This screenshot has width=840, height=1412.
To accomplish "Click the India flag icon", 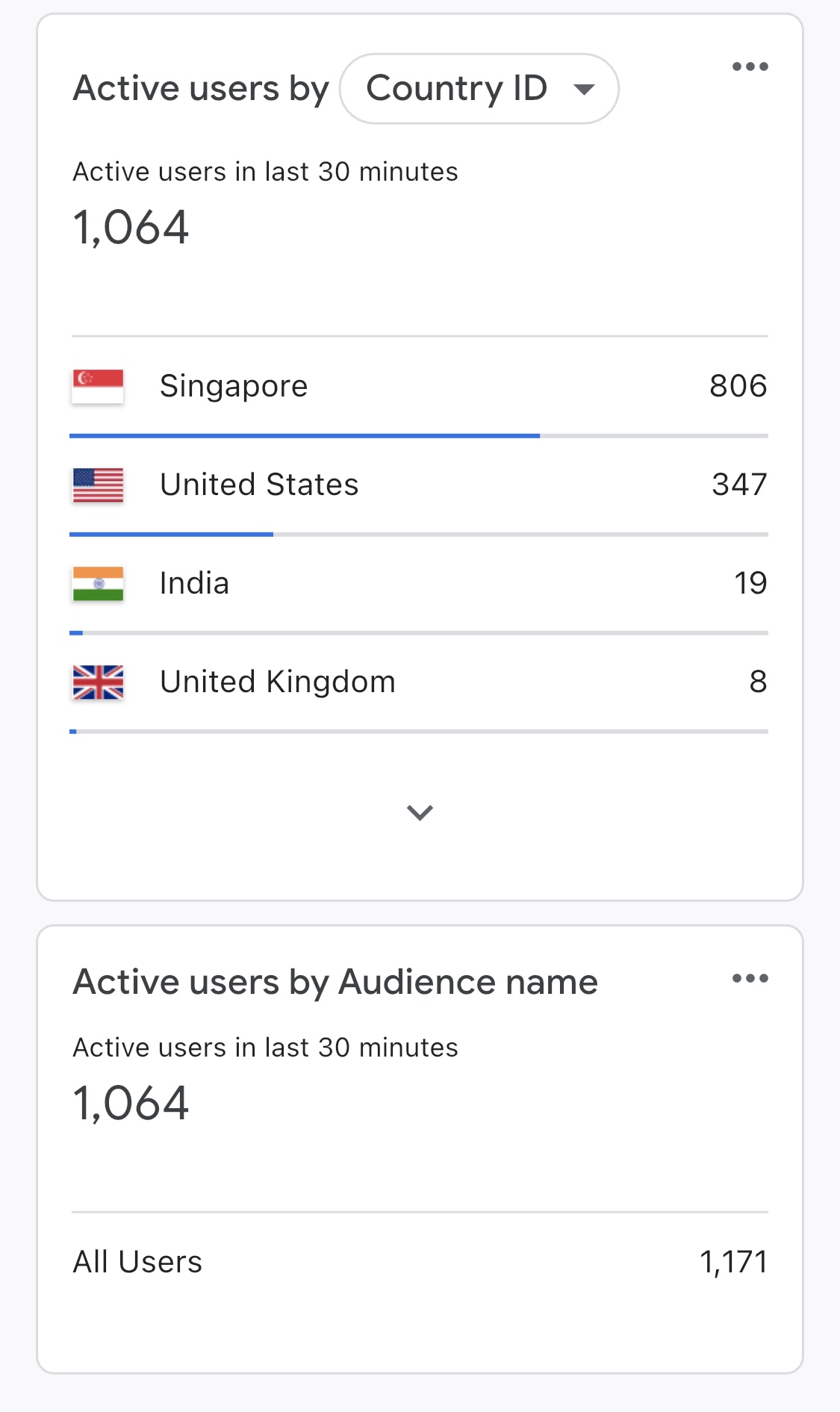I will [x=98, y=583].
